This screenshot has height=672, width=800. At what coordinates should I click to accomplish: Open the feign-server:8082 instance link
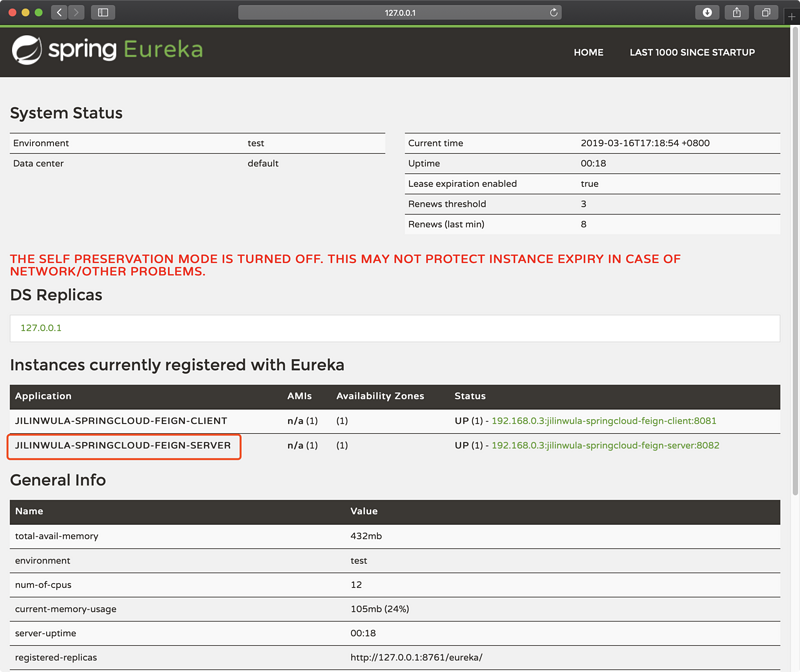[605, 445]
